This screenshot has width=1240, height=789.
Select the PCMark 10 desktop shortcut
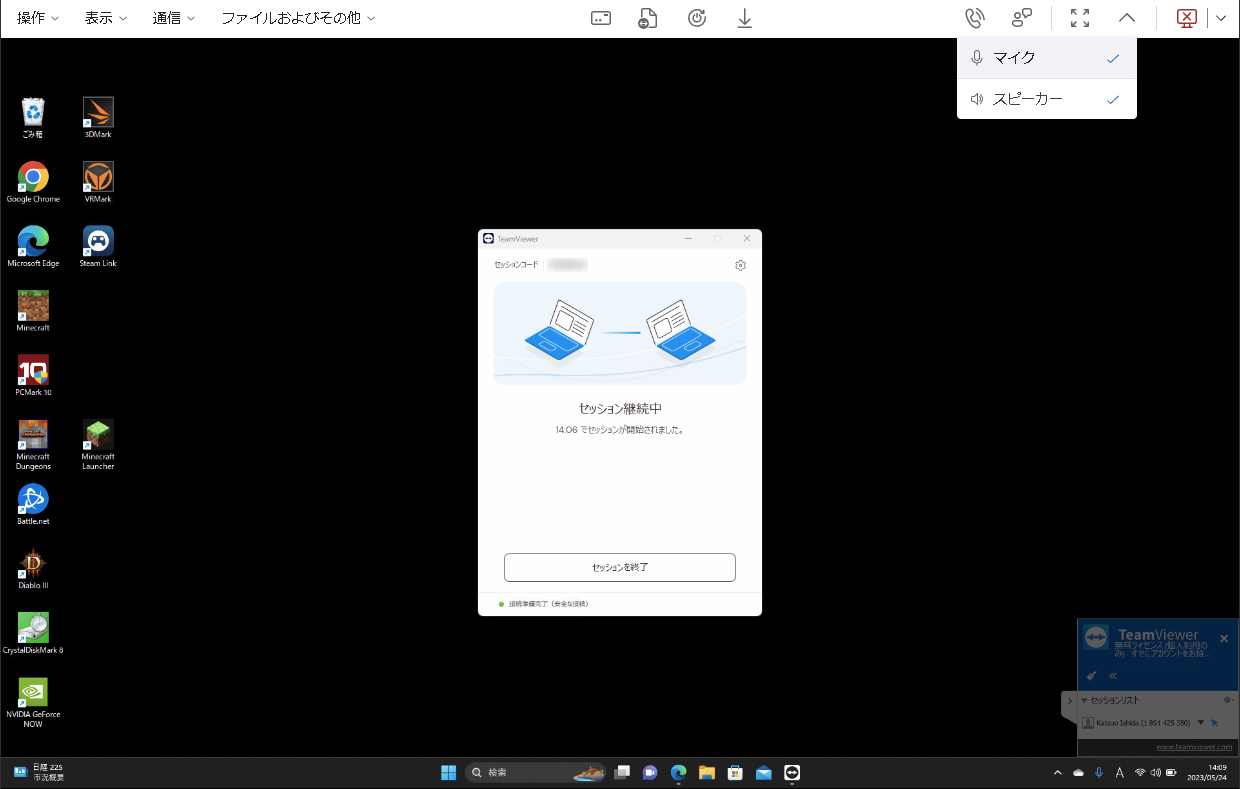pos(33,376)
